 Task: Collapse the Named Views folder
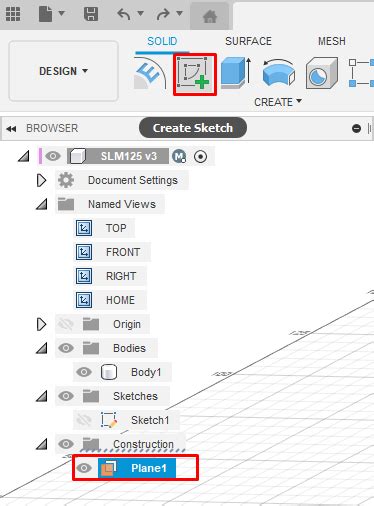[42, 204]
